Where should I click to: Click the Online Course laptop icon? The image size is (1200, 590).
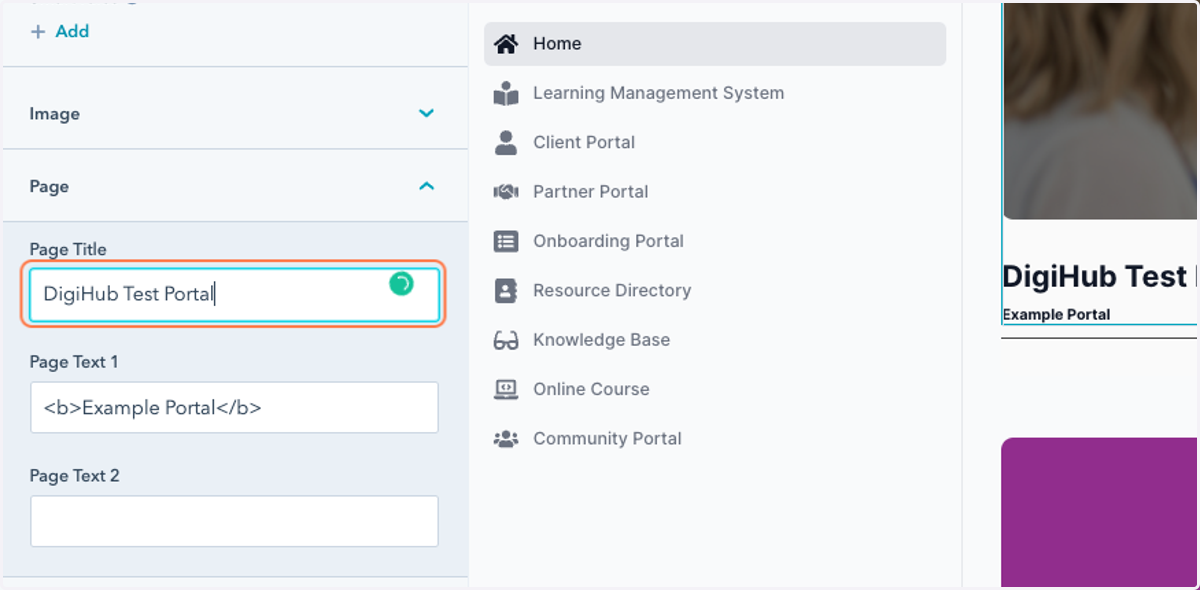pos(506,389)
